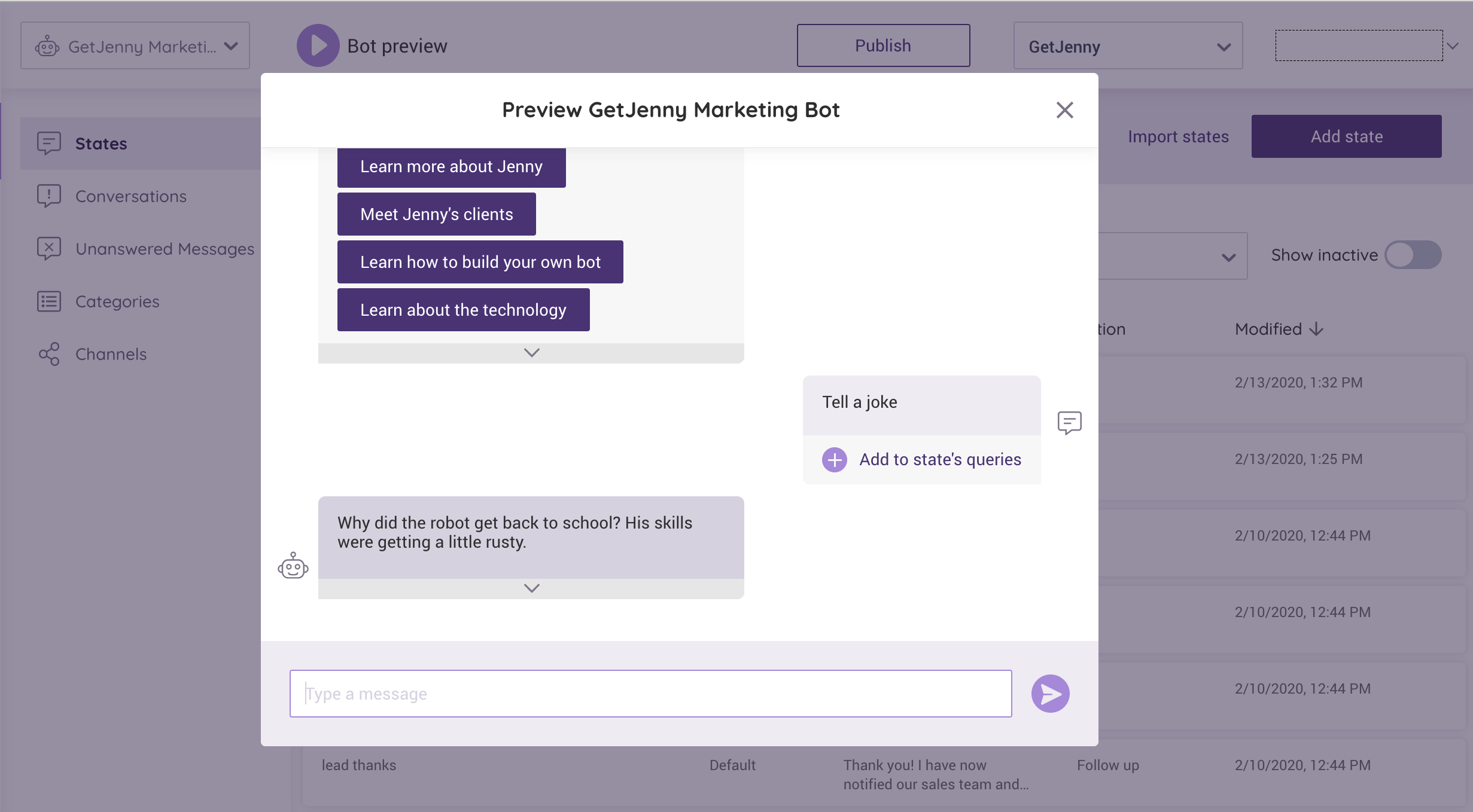Choose Learn how to build your own bot

coord(480,262)
